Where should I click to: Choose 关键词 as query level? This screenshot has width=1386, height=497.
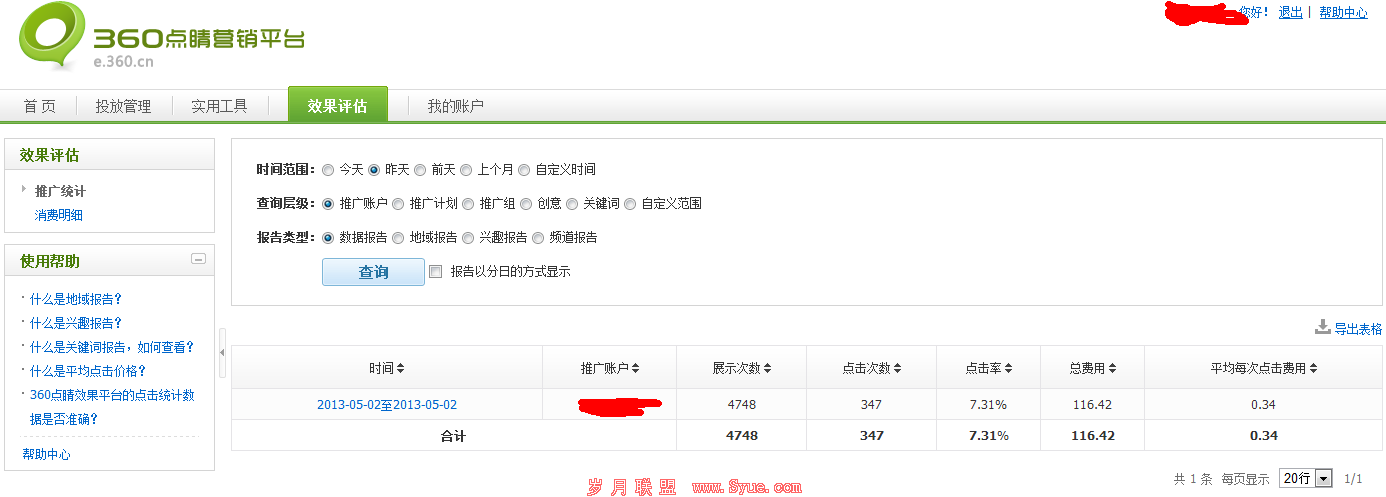tap(572, 204)
